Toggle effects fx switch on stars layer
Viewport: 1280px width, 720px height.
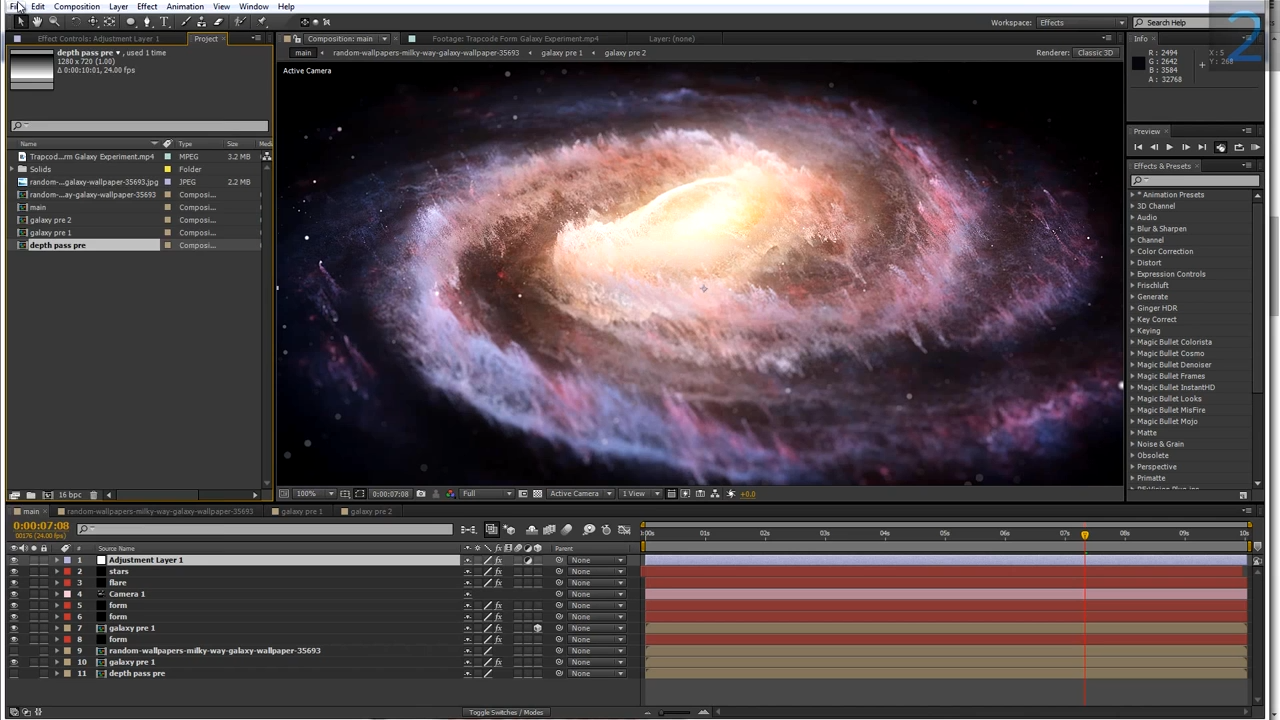pos(498,571)
